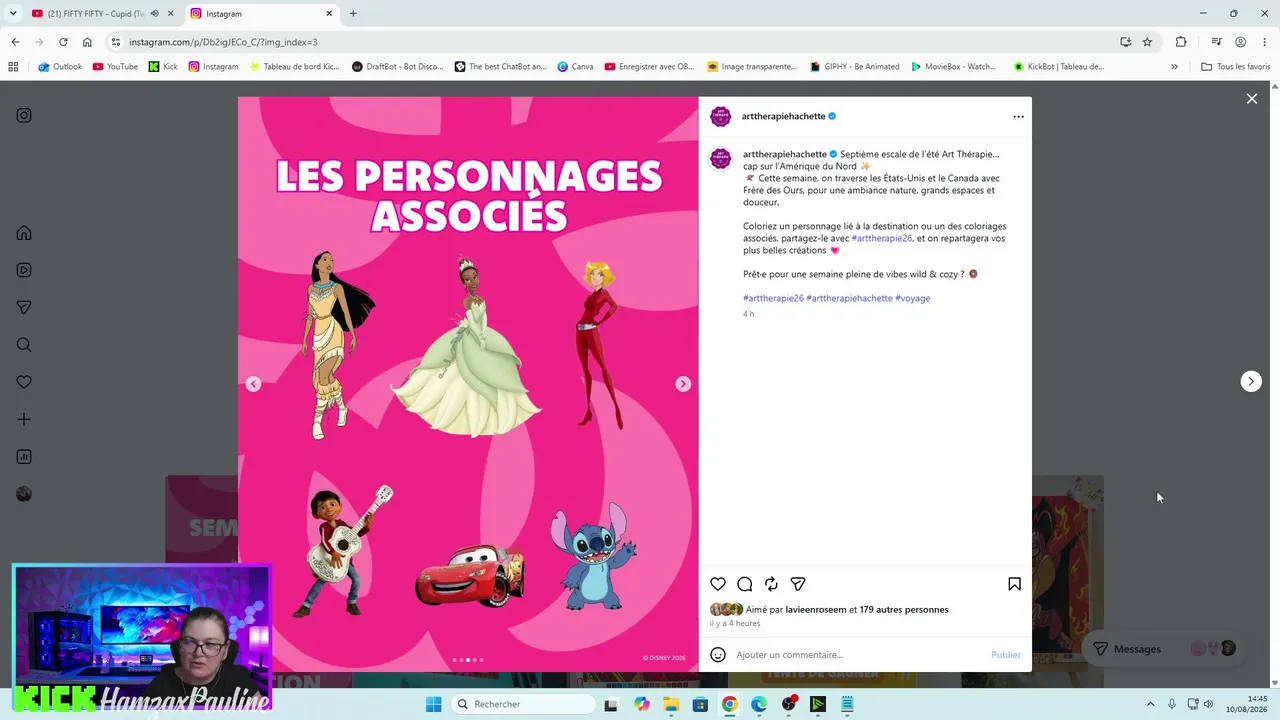The height and width of the screenshot is (720, 1280).
Task: Open File Explorer from the taskbar
Action: [x=671, y=704]
